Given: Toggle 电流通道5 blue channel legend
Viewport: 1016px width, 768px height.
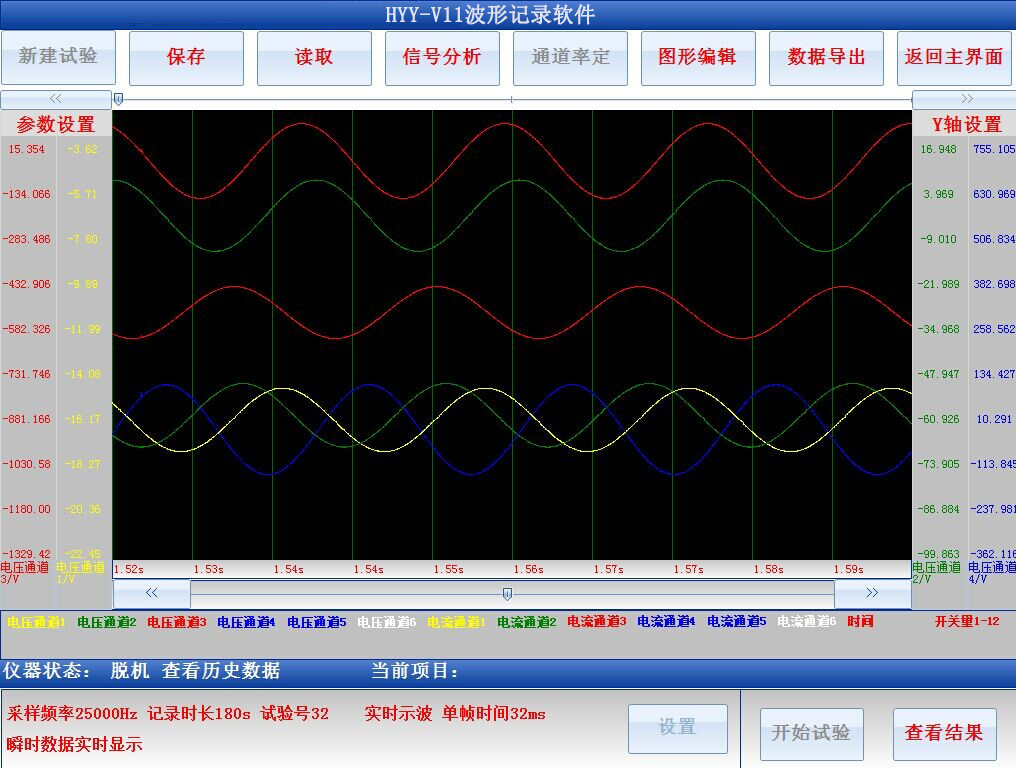Looking at the screenshot, I should pos(736,622).
